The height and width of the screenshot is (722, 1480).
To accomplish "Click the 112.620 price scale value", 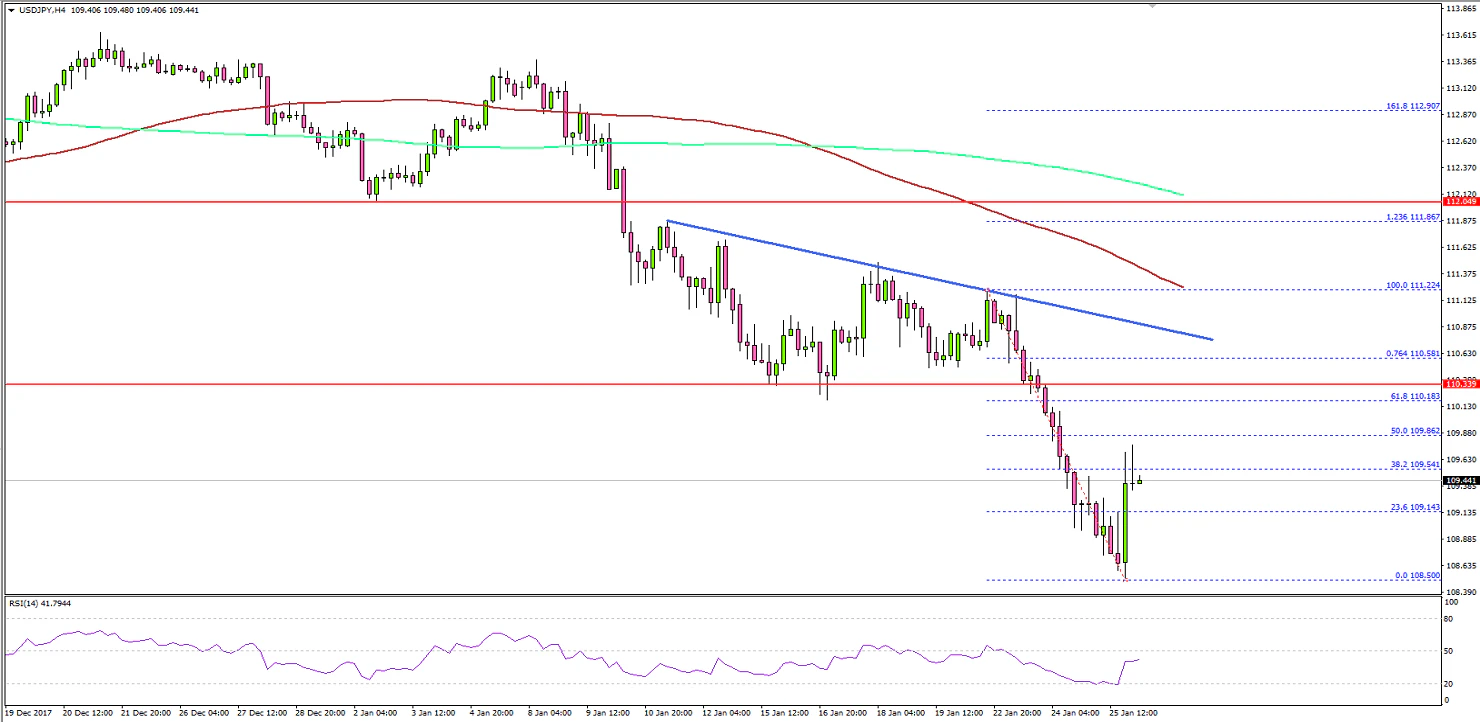I will [x=1460, y=141].
